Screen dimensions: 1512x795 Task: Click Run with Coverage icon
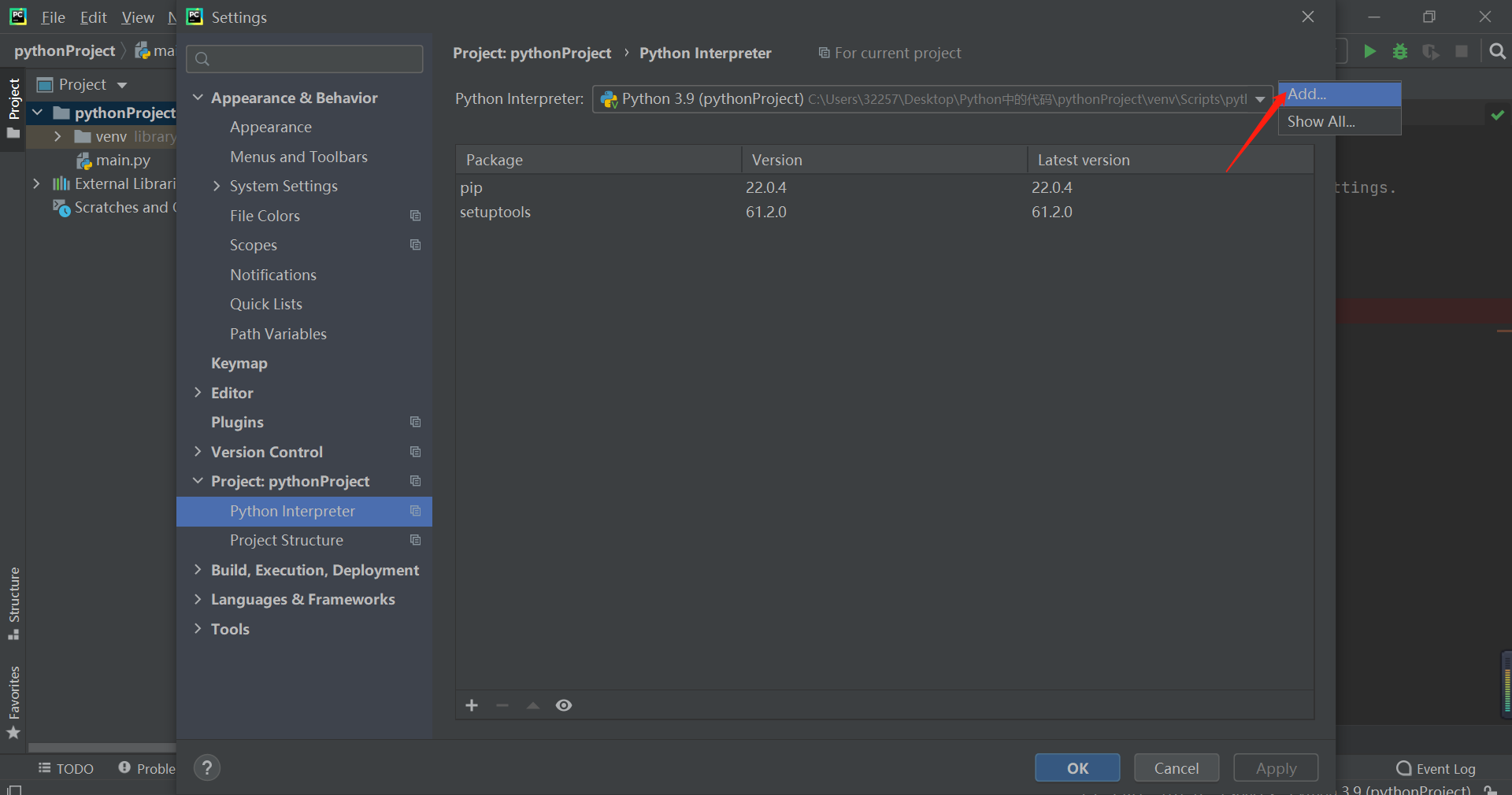[x=1431, y=51]
